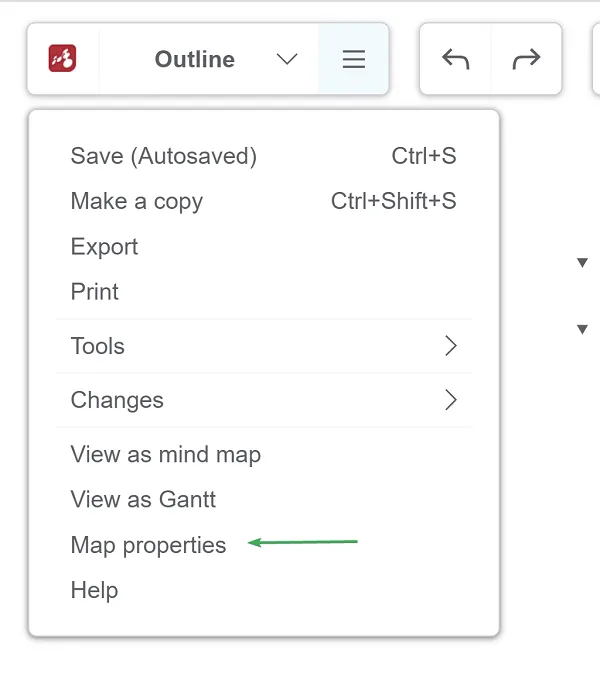The width and height of the screenshot is (600, 687).
Task: Redo the last undone action
Action: tap(525, 59)
